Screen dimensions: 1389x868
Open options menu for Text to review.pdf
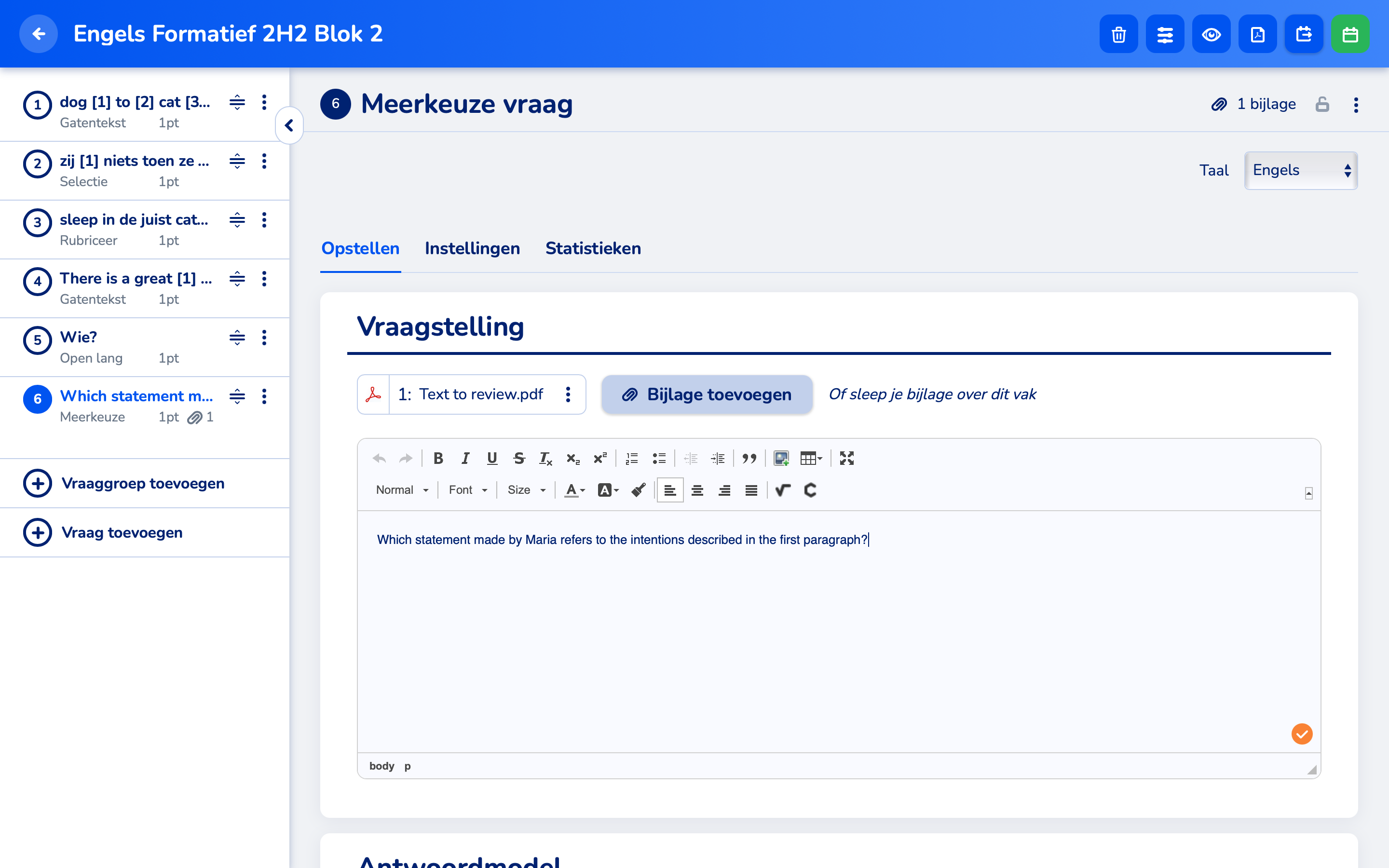568,394
